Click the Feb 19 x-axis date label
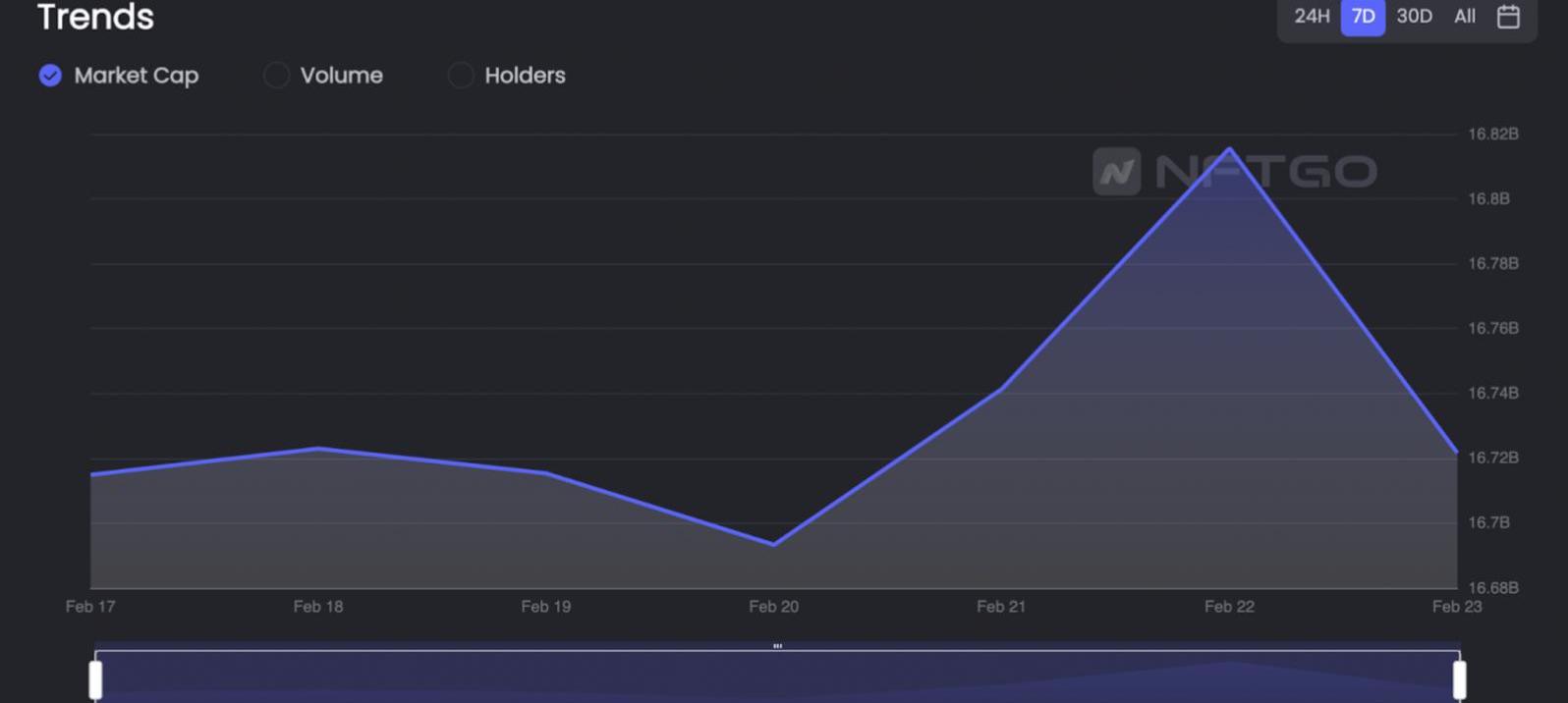Image resolution: width=1568 pixels, height=703 pixels. click(545, 607)
